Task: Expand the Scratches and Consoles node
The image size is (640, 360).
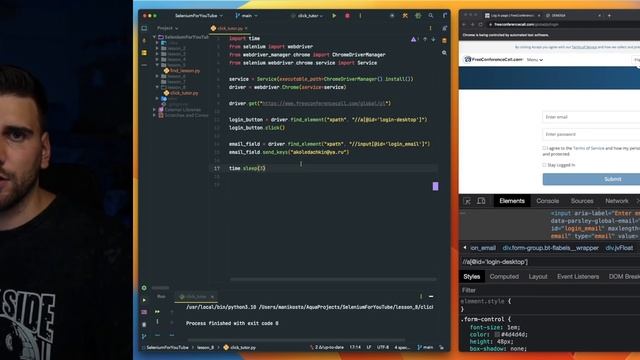Action: pos(155,116)
